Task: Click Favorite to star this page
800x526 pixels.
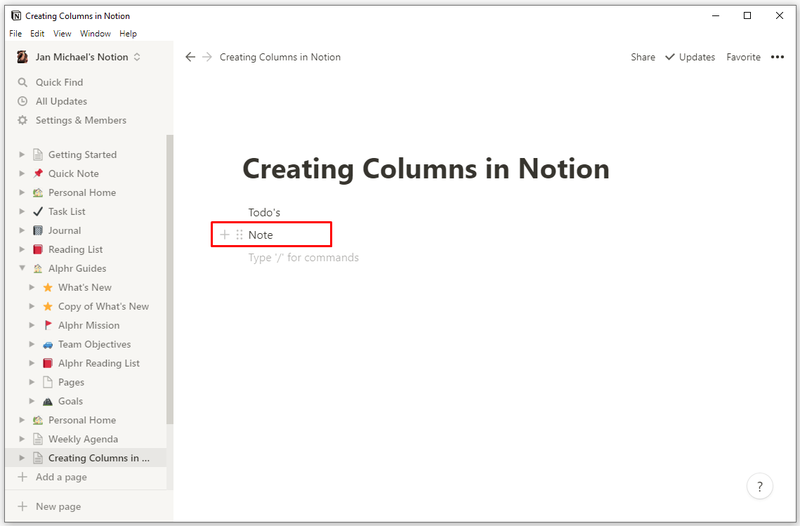Action: [x=743, y=57]
